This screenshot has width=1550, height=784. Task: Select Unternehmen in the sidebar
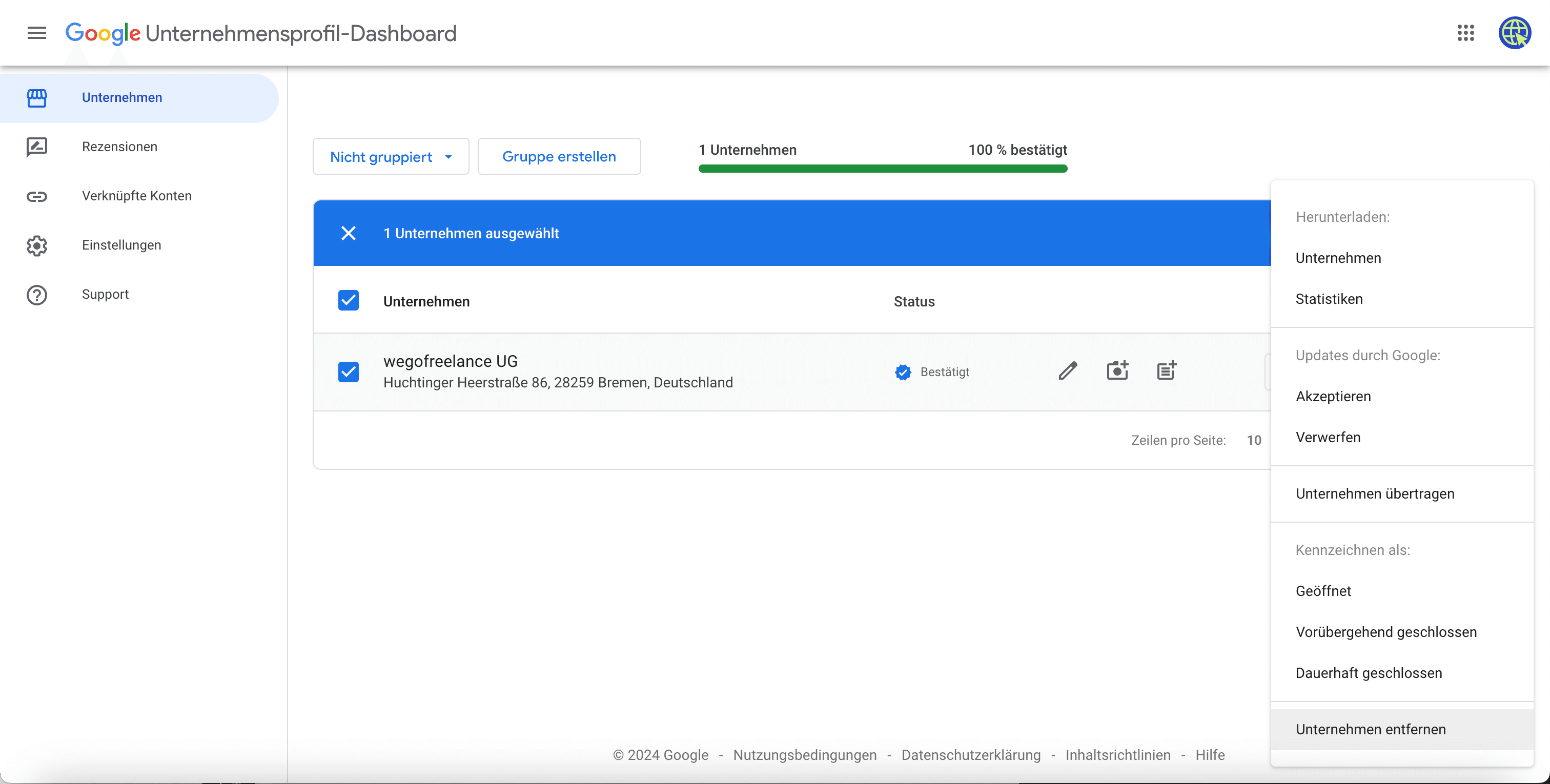pos(139,97)
